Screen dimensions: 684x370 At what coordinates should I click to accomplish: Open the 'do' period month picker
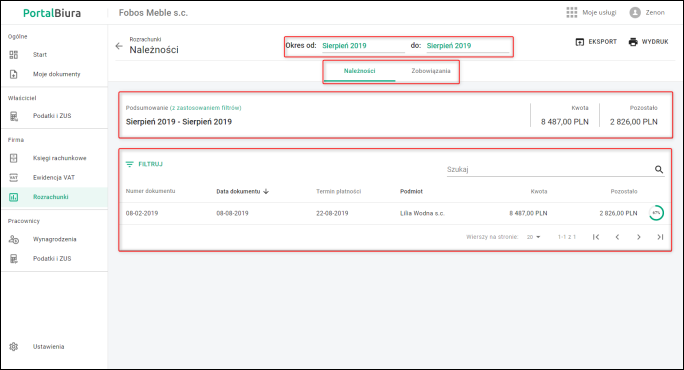point(468,46)
